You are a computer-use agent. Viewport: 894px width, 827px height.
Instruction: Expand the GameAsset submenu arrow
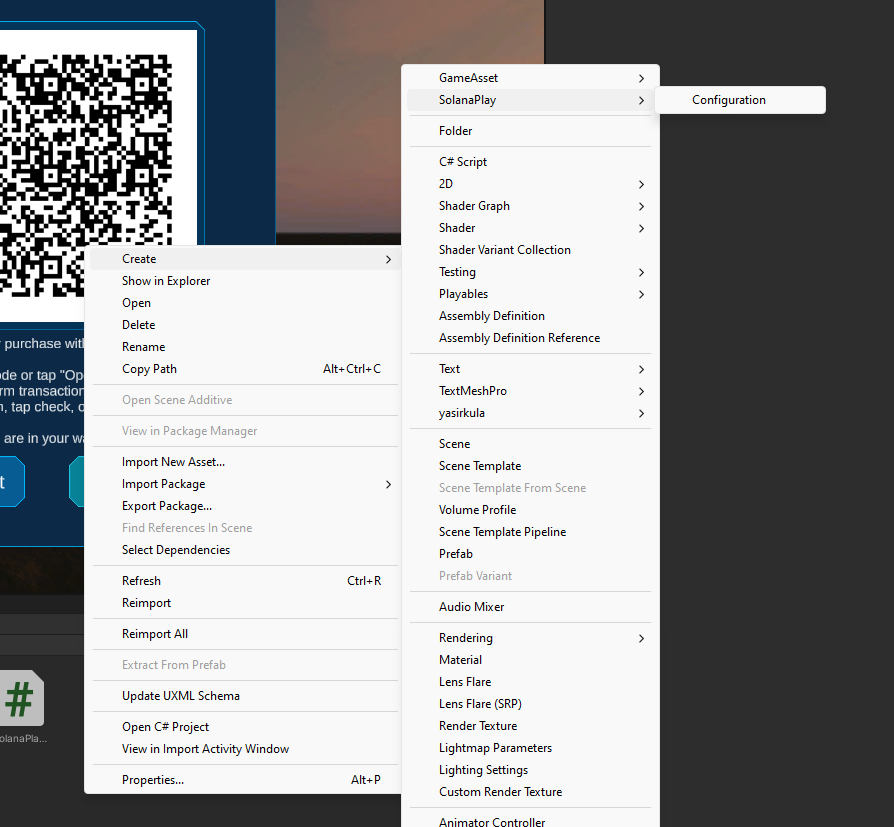pyautogui.click(x=641, y=78)
